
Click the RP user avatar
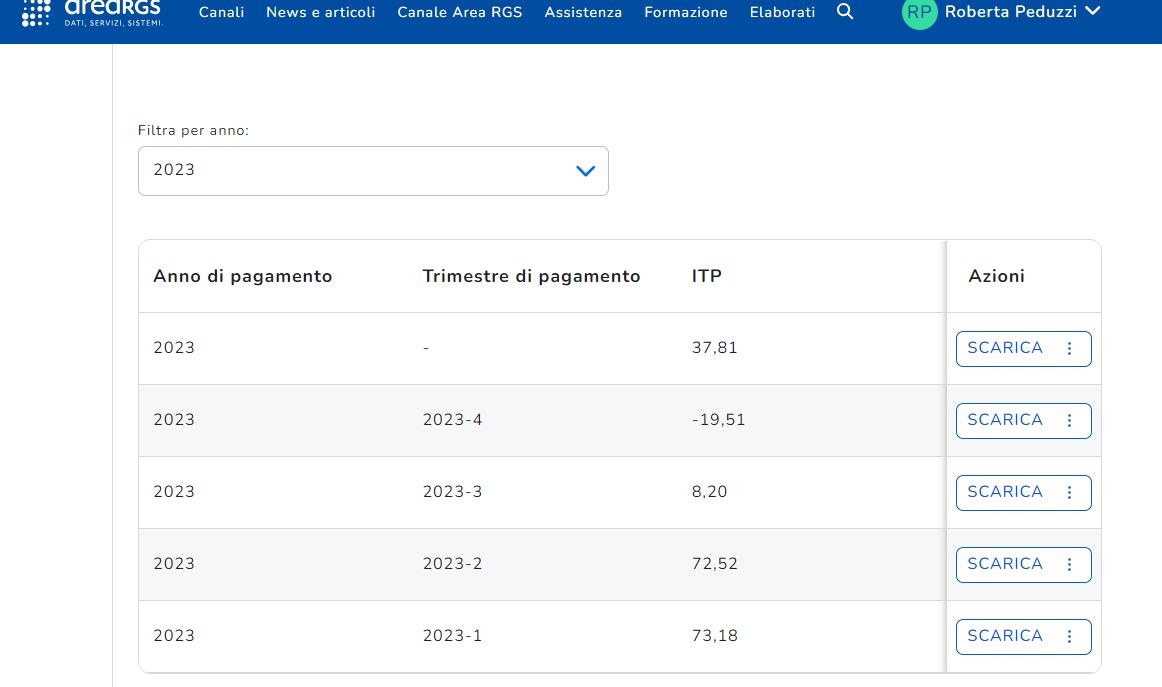pyautogui.click(x=919, y=12)
